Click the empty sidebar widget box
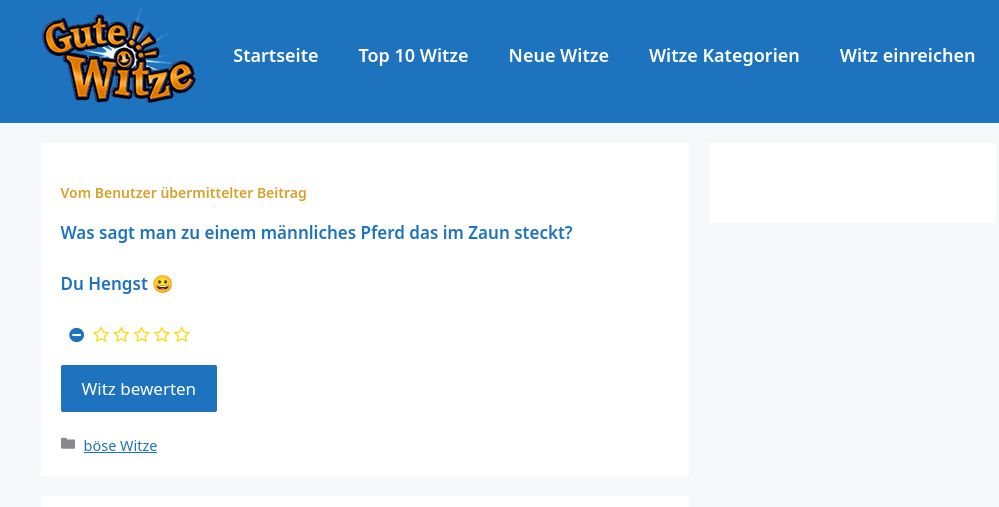Image resolution: width=999 pixels, height=507 pixels. (852, 183)
